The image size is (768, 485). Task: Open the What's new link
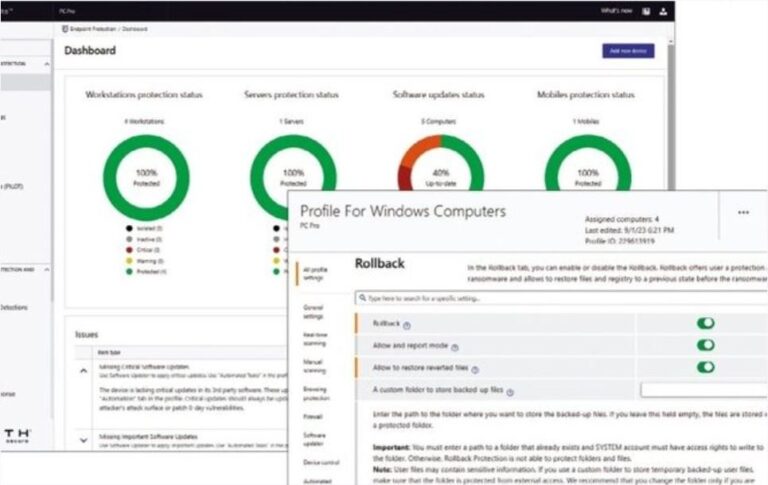coord(615,11)
